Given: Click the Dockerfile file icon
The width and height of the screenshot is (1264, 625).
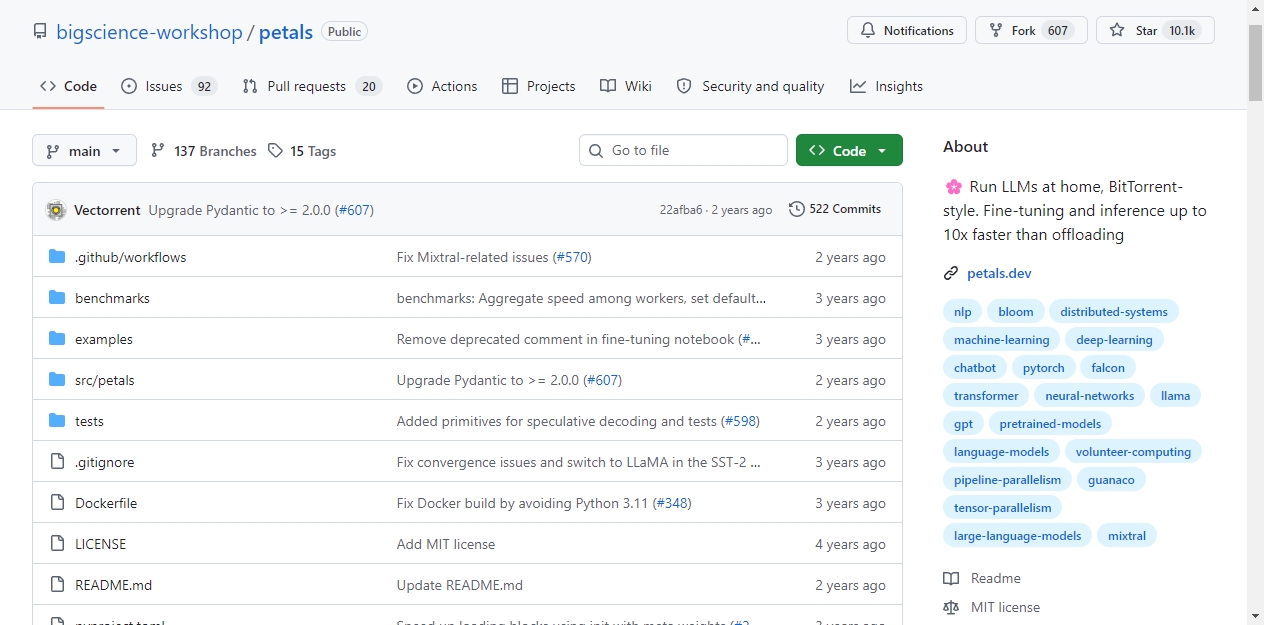Looking at the screenshot, I should click(x=57, y=503).
